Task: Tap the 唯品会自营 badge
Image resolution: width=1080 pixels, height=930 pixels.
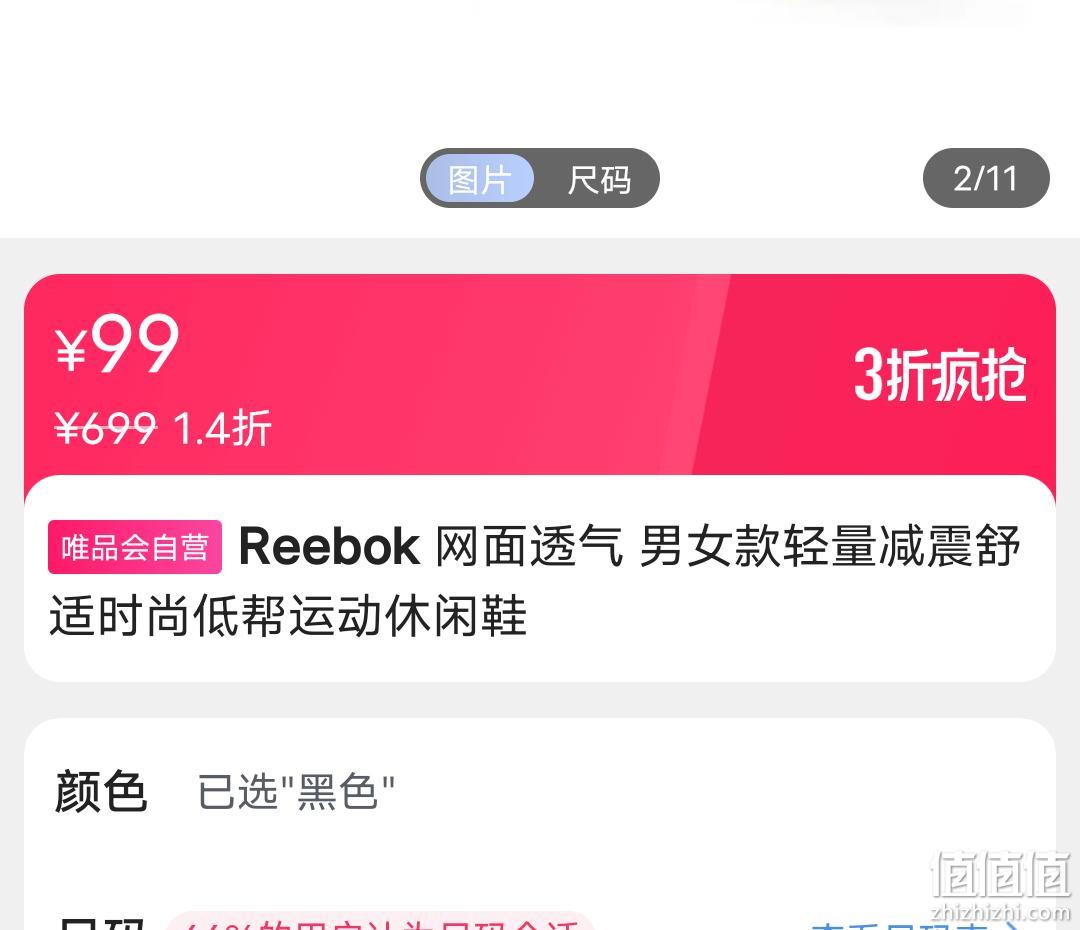Action: click(x=135, y=547)
